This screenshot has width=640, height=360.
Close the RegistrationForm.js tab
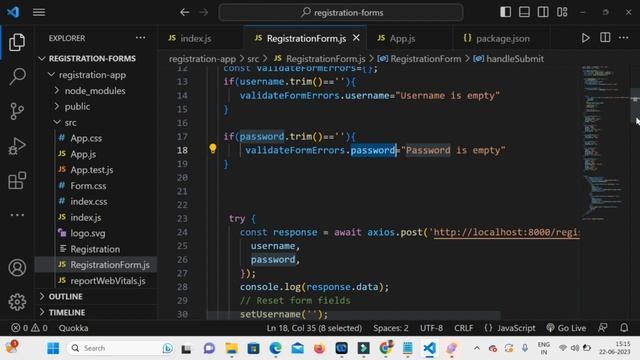356,38
